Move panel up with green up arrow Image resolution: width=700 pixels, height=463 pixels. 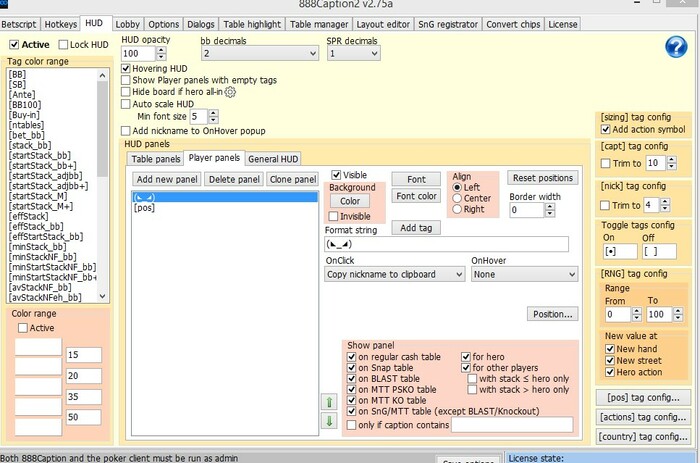click(x=329, y=402)
